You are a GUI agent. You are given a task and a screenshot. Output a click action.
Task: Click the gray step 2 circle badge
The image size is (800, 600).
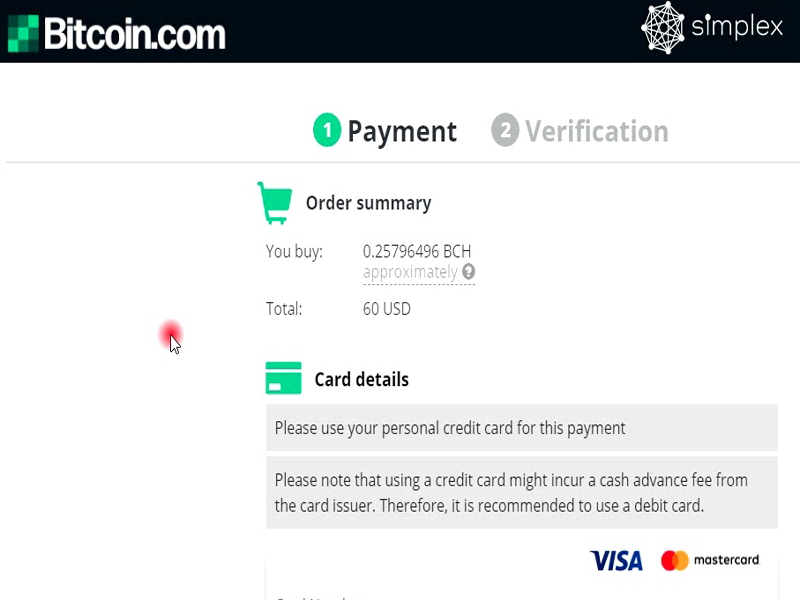tap(505, 131)
